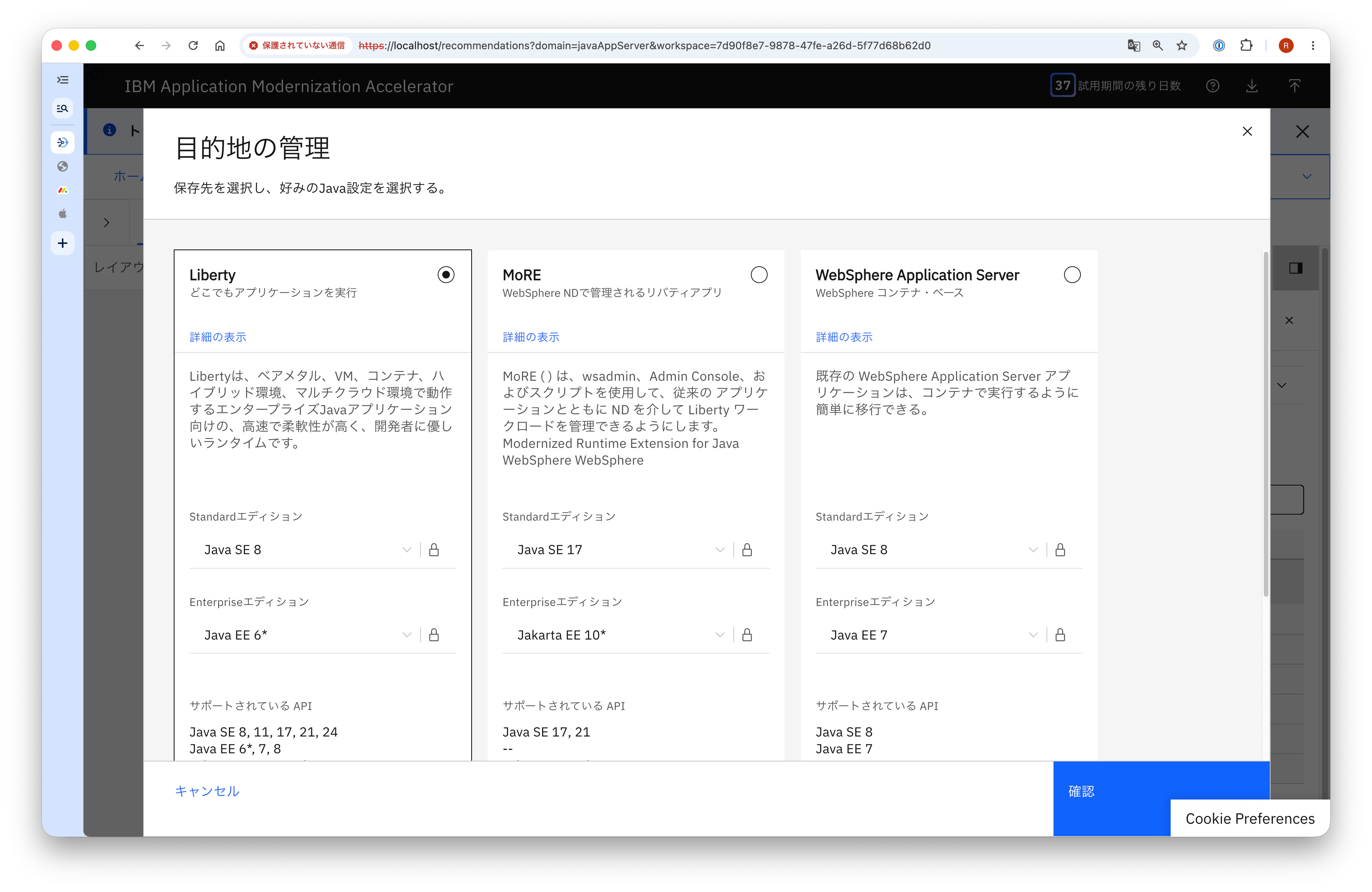Open Liberty 詳細の表示 link
This screenshot has width=1372, height=892.
pos(218,337)
